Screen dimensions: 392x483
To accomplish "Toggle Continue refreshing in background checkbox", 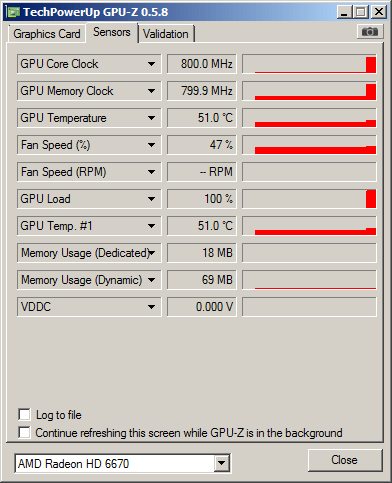I will 24,433.
